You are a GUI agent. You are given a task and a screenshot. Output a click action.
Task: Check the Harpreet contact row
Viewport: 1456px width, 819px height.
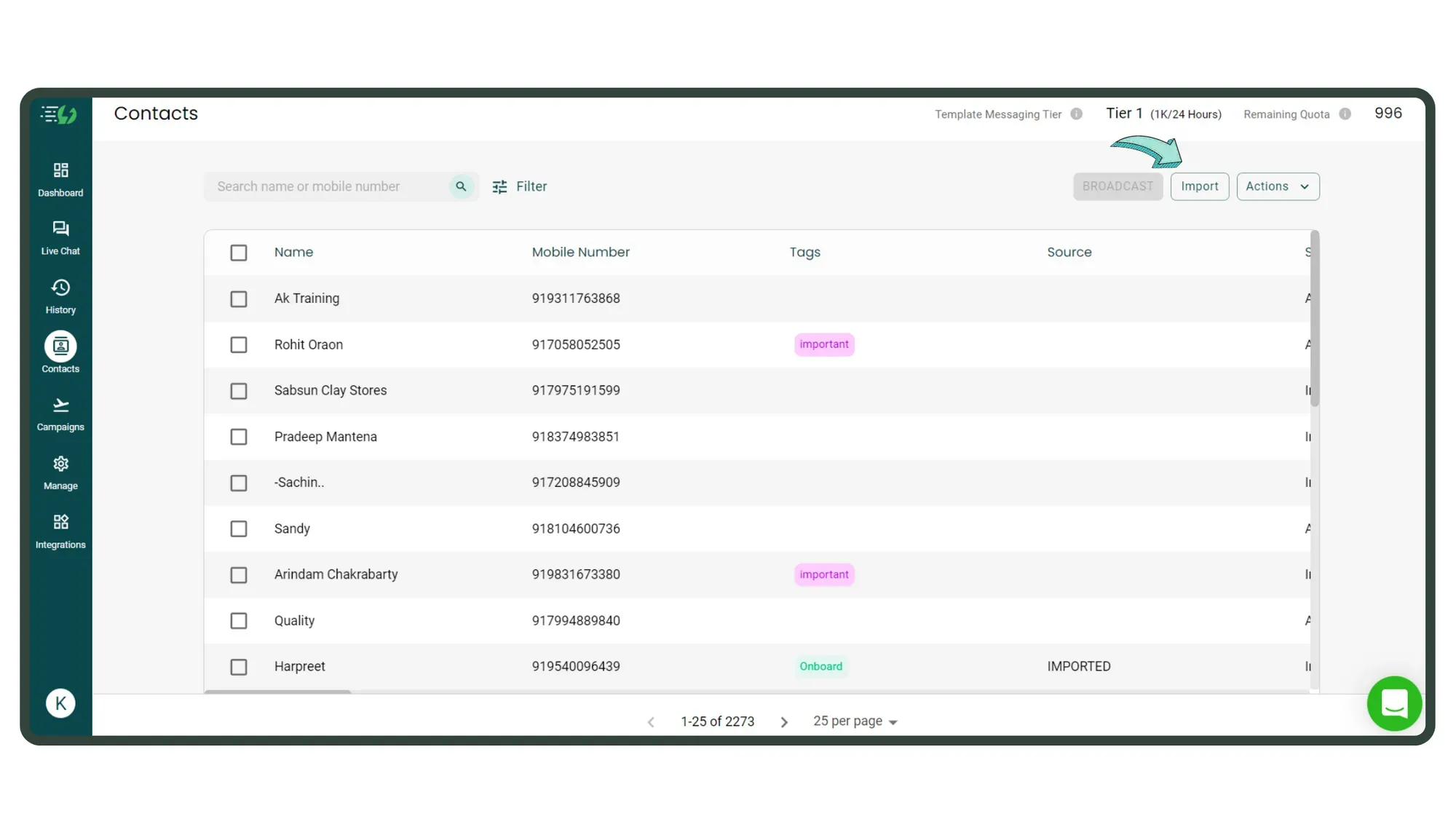(239, 667)
